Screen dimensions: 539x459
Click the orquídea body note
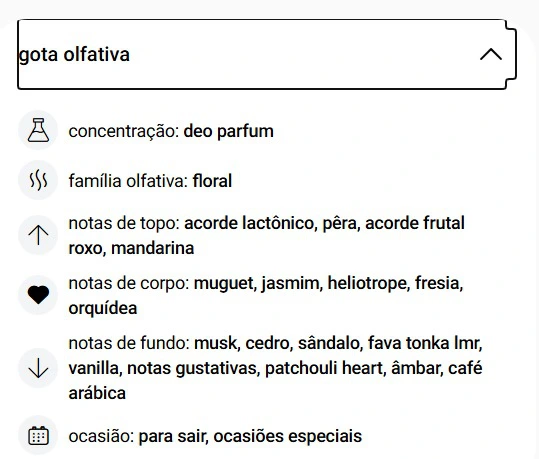click(x=103, y=308)
